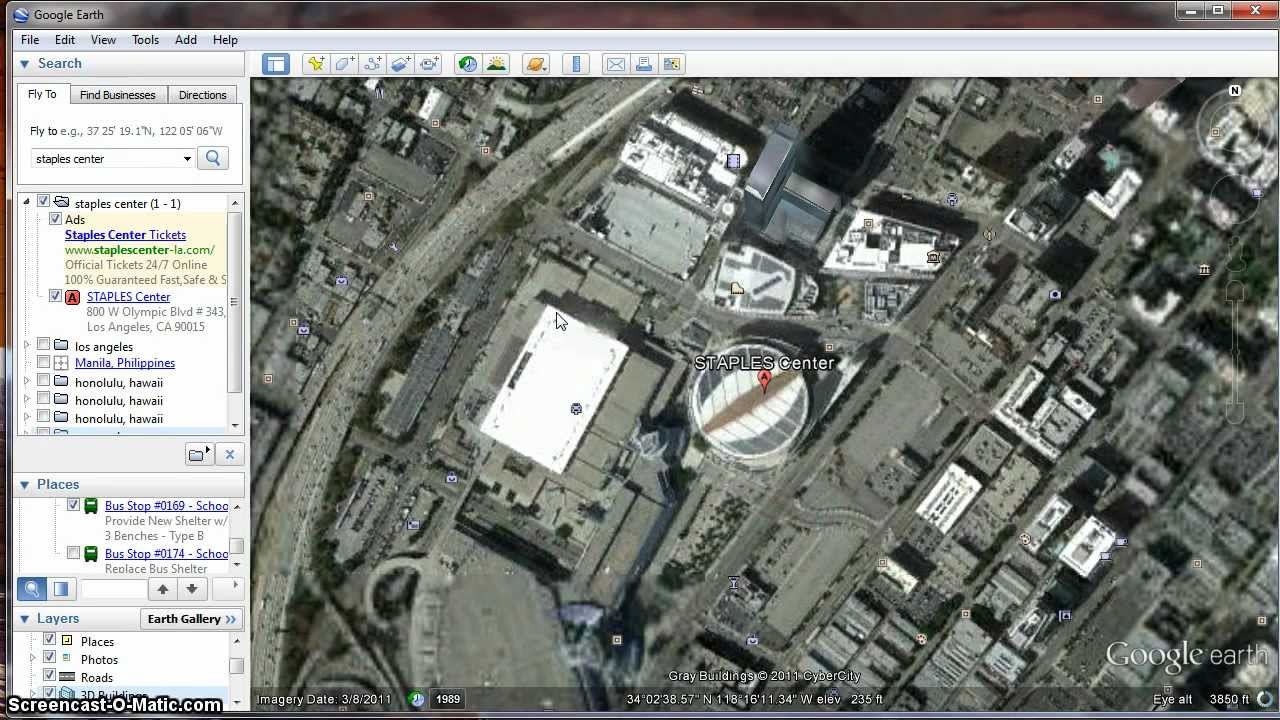
Task: Click Bus Stop #0169 link
Action: (x=166, y=506)
